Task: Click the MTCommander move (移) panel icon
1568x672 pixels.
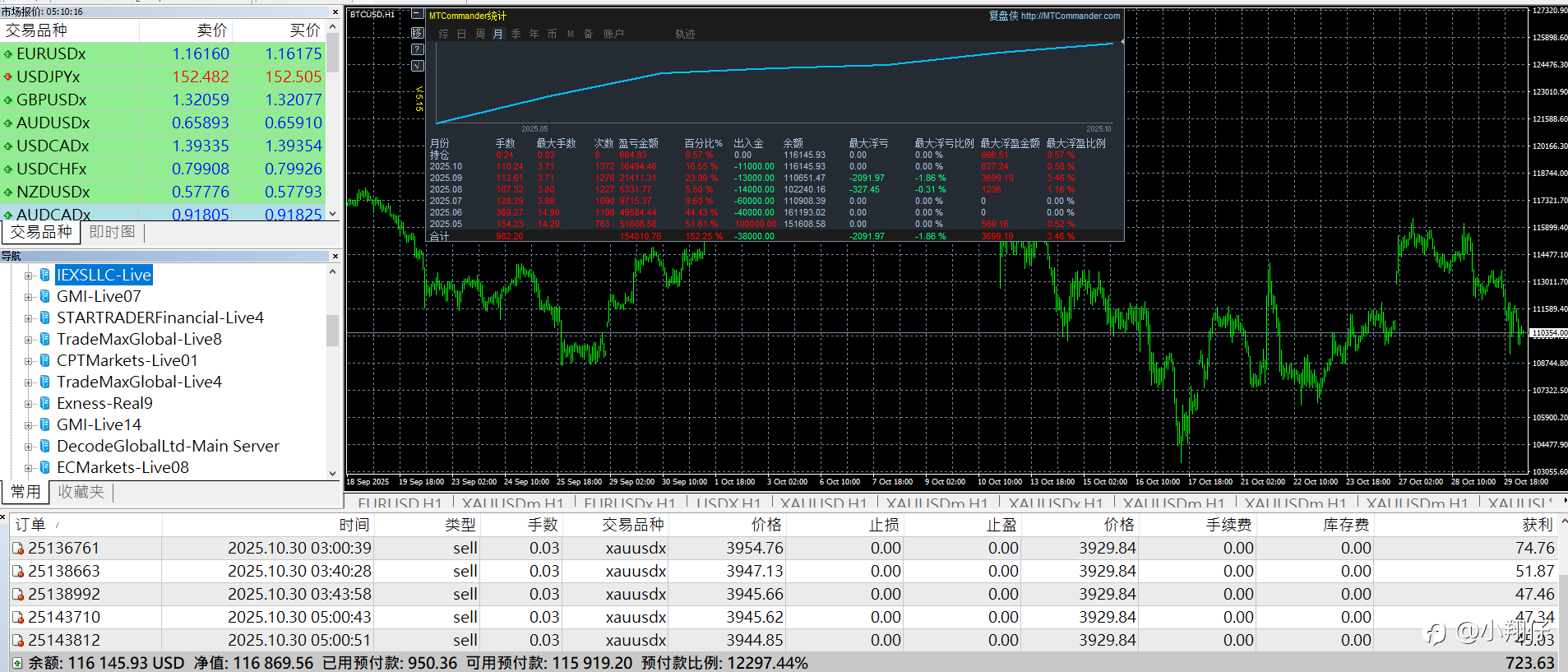Action: [417, 33]
